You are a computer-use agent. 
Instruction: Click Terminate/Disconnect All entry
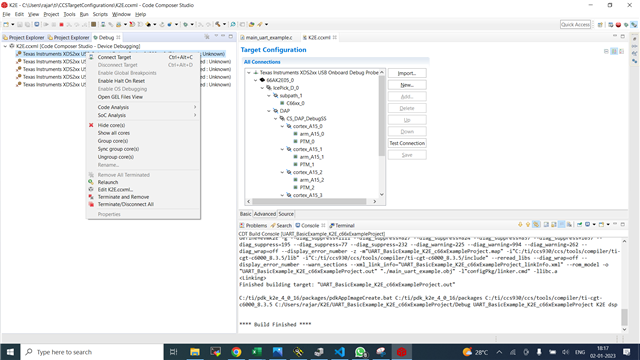[143, 204]
